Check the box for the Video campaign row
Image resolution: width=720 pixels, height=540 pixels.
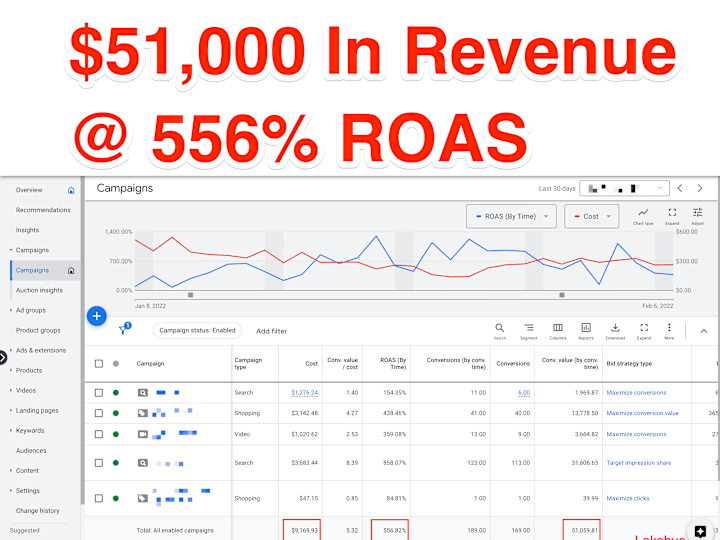coord(99,434)
